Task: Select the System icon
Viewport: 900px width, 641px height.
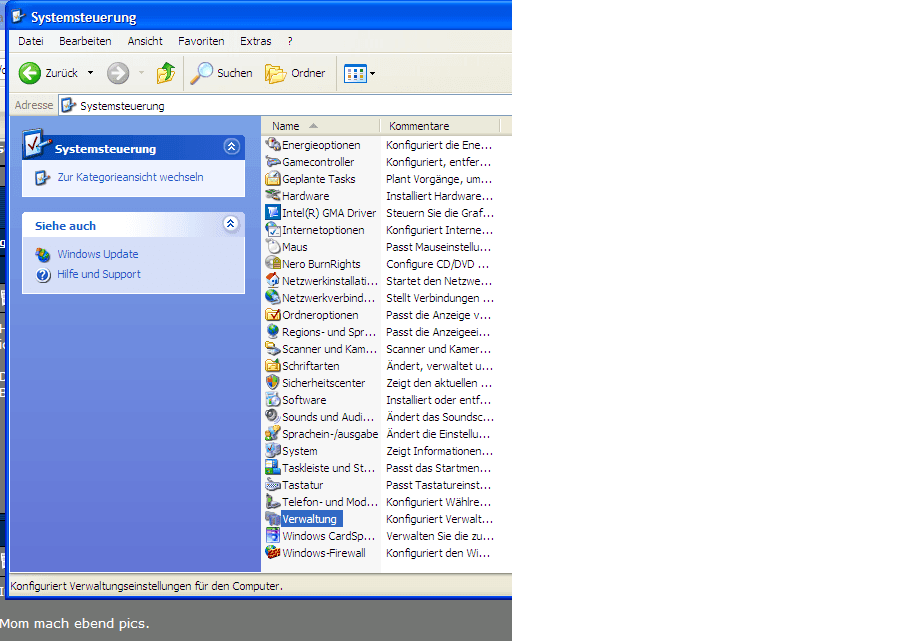Action: (273, 451)
